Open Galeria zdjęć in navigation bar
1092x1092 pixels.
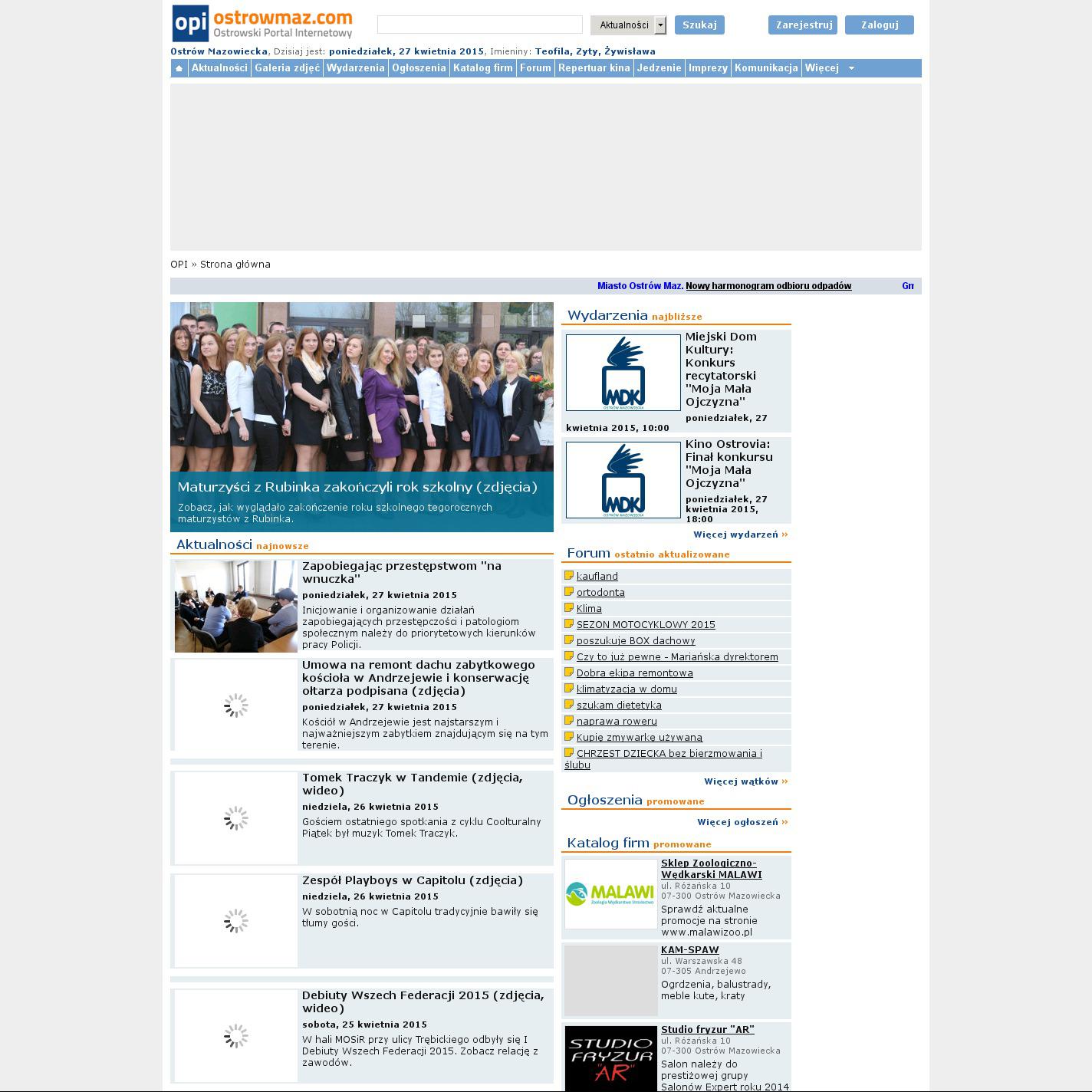(x=287, y=68)
